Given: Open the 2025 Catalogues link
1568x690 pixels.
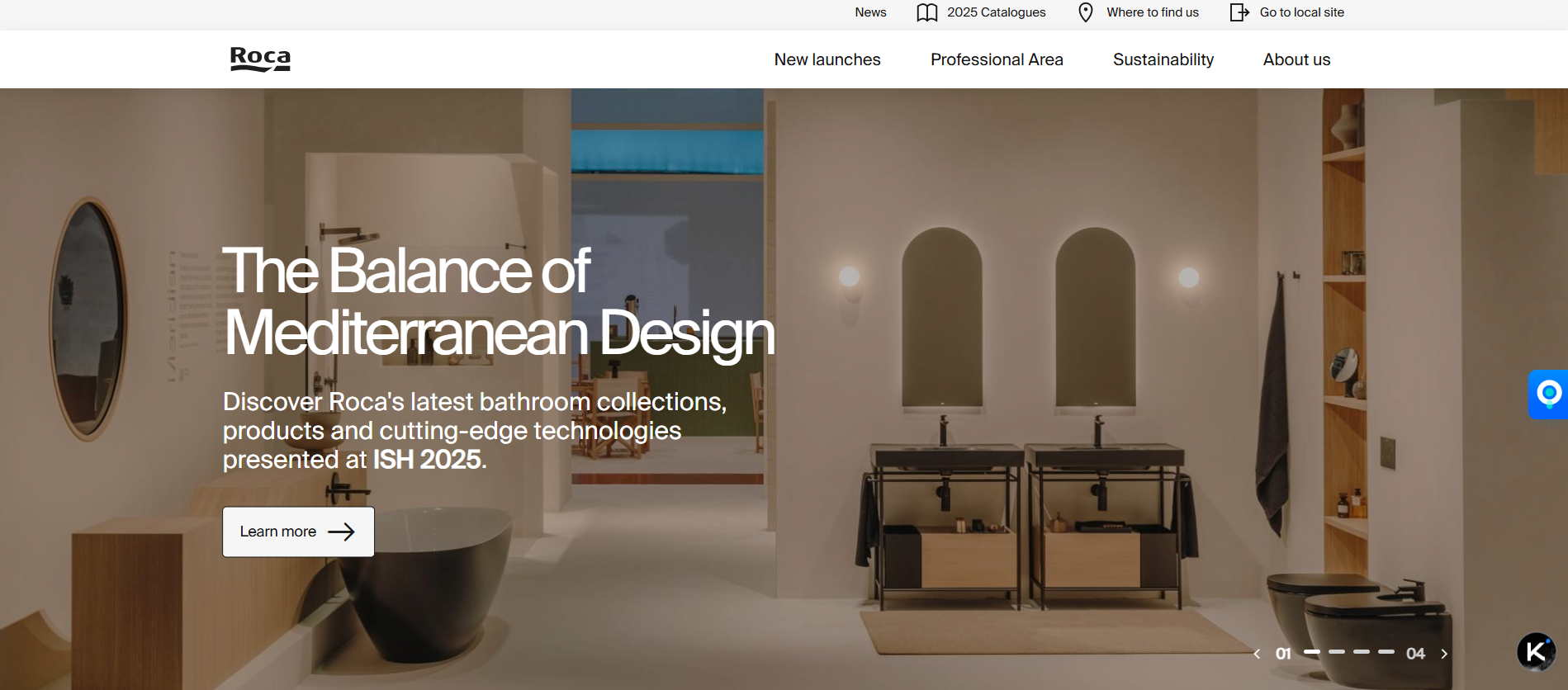Looking at the screenshot, I should click(996, 12).
